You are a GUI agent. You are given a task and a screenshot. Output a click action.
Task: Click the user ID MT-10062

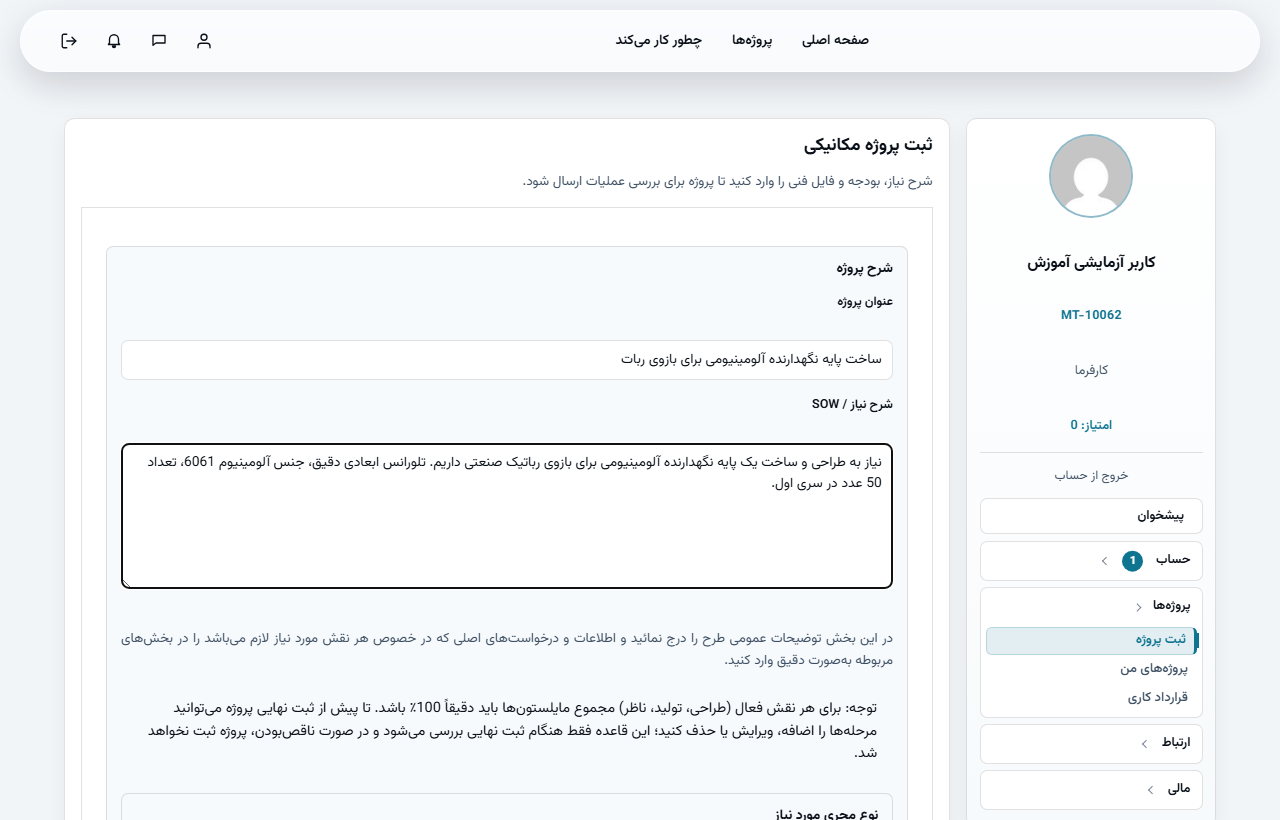[x=1091, y=315]
